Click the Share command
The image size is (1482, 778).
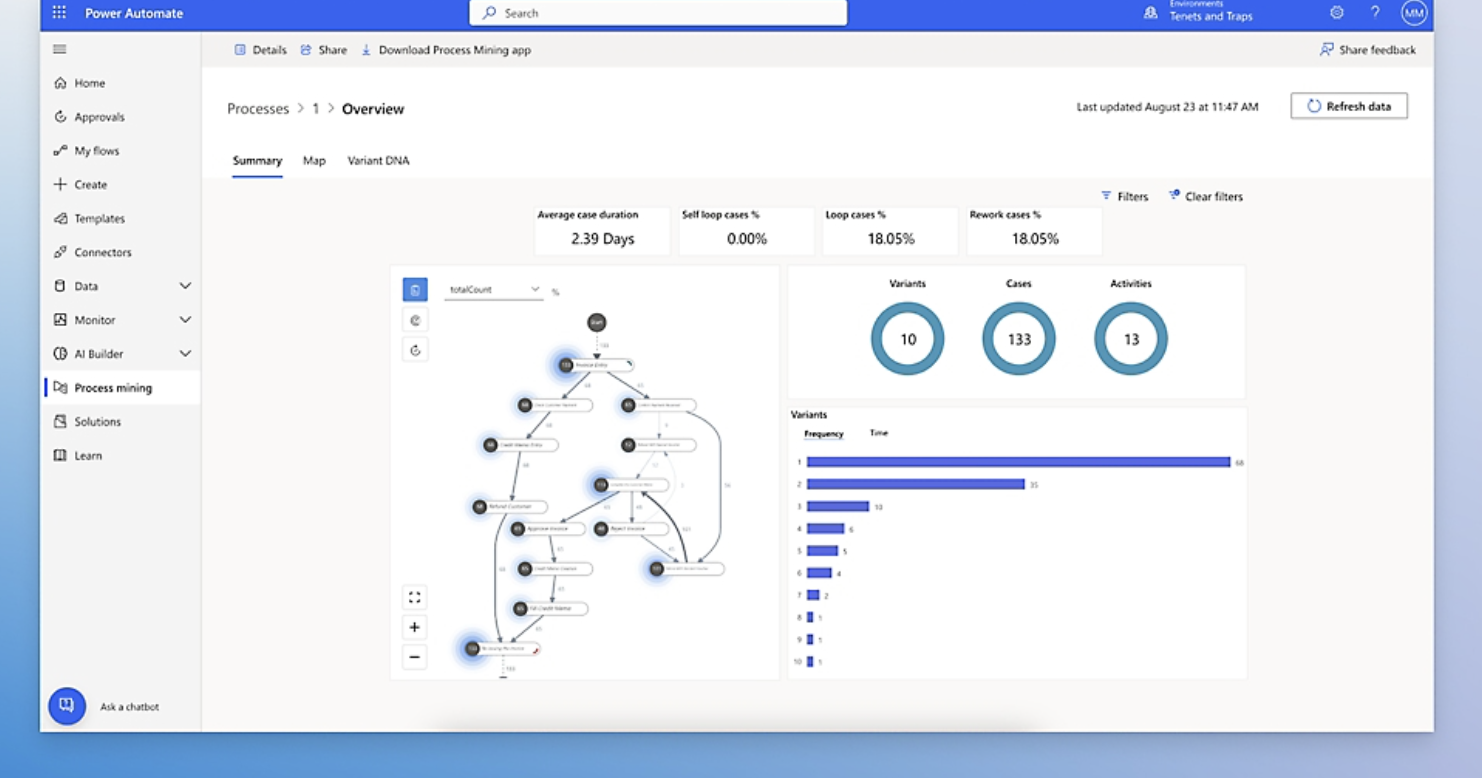pyautogui.click(x=324, y=50)
